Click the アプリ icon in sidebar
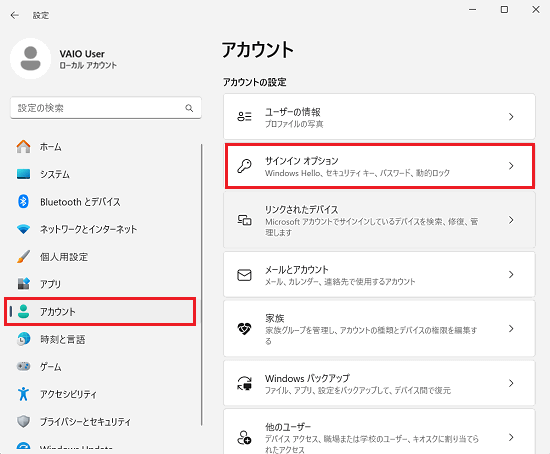The height and width of the screenshot is (454, 550). (24, 283)
